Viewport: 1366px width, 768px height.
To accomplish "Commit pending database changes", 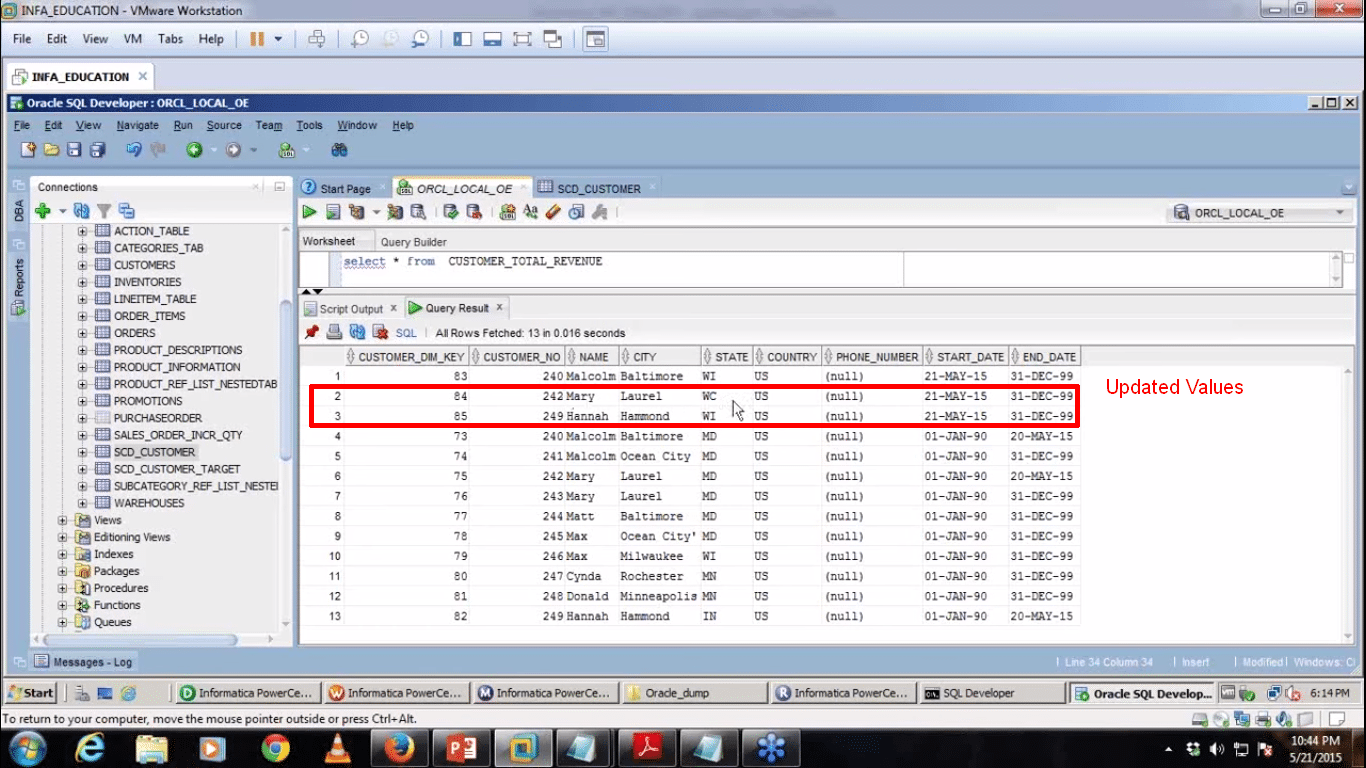I will 452,211.
